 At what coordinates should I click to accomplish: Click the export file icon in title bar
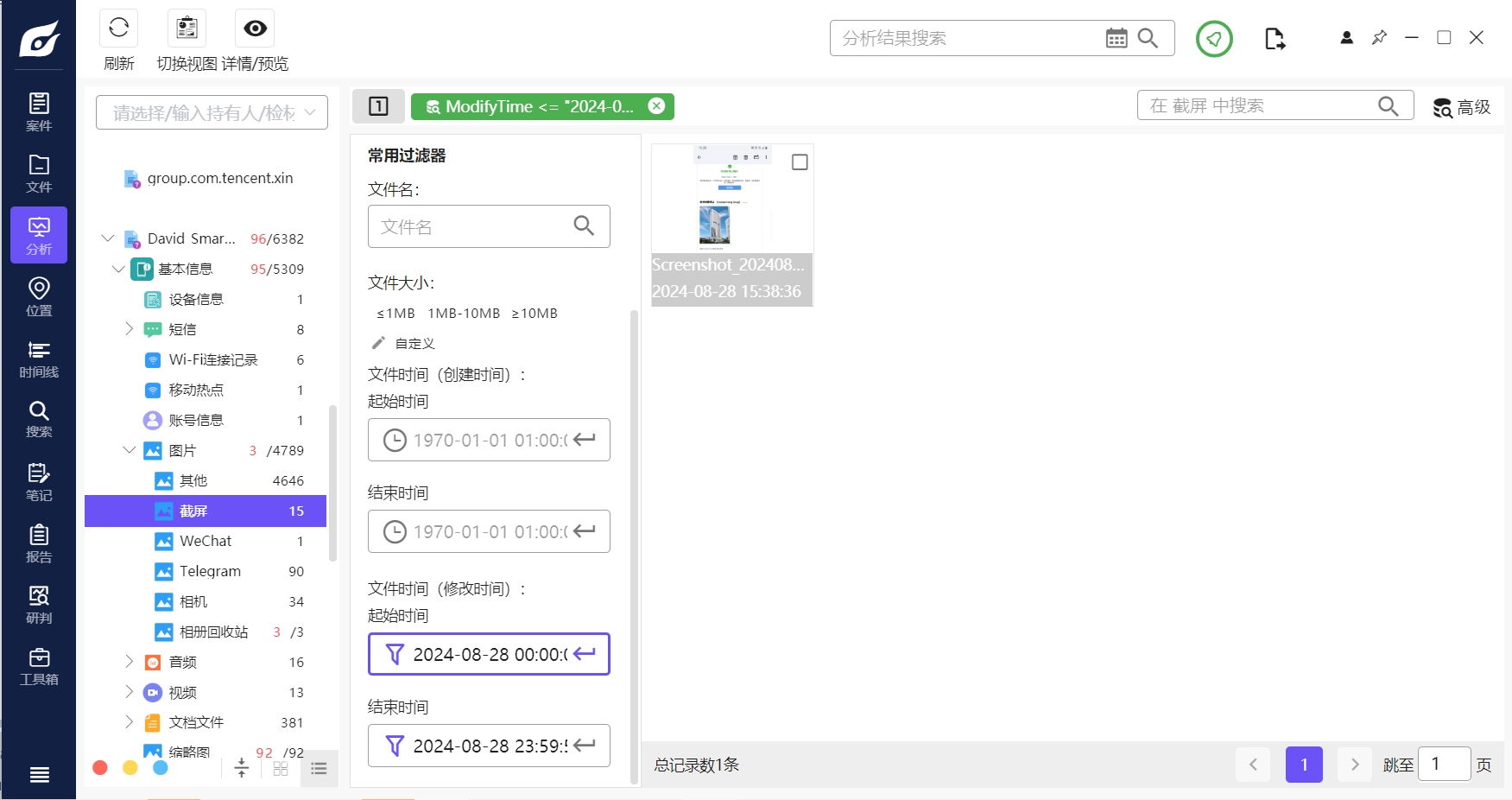click(x=1275, y=39)
